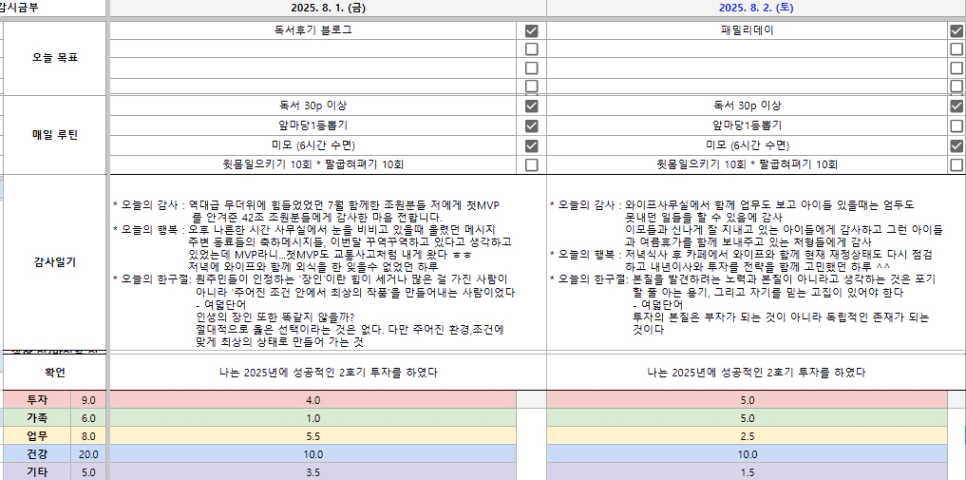Select 윗몸일으키기 10회 text under Aug 1
966x480 pixels.
coord(313,165)
